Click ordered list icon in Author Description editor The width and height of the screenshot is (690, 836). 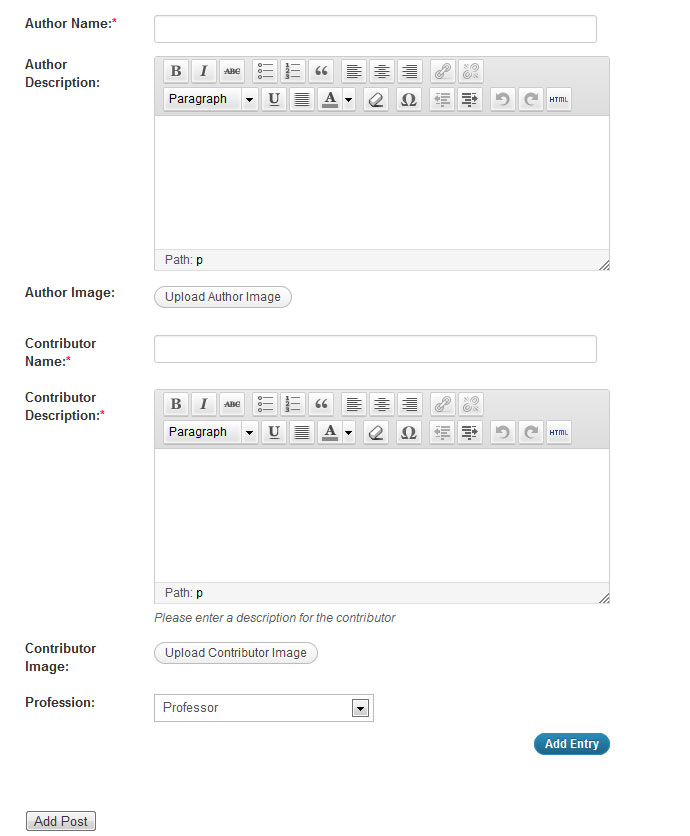pos(293,71)
